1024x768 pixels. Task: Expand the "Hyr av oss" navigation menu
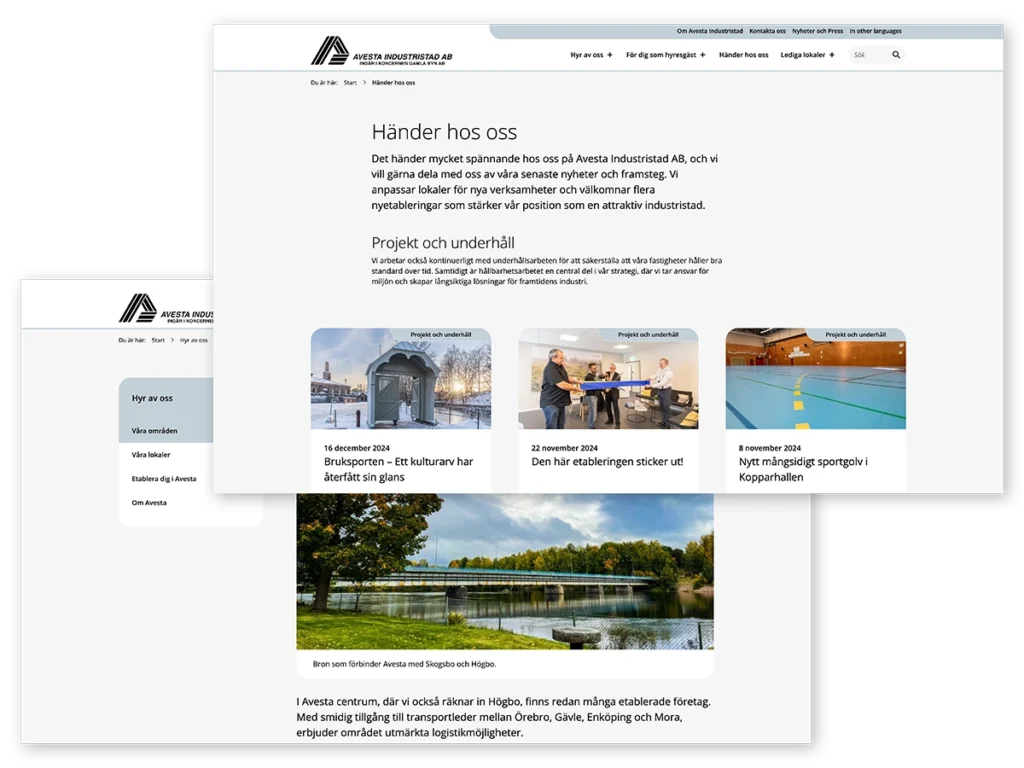click(590, 55)
